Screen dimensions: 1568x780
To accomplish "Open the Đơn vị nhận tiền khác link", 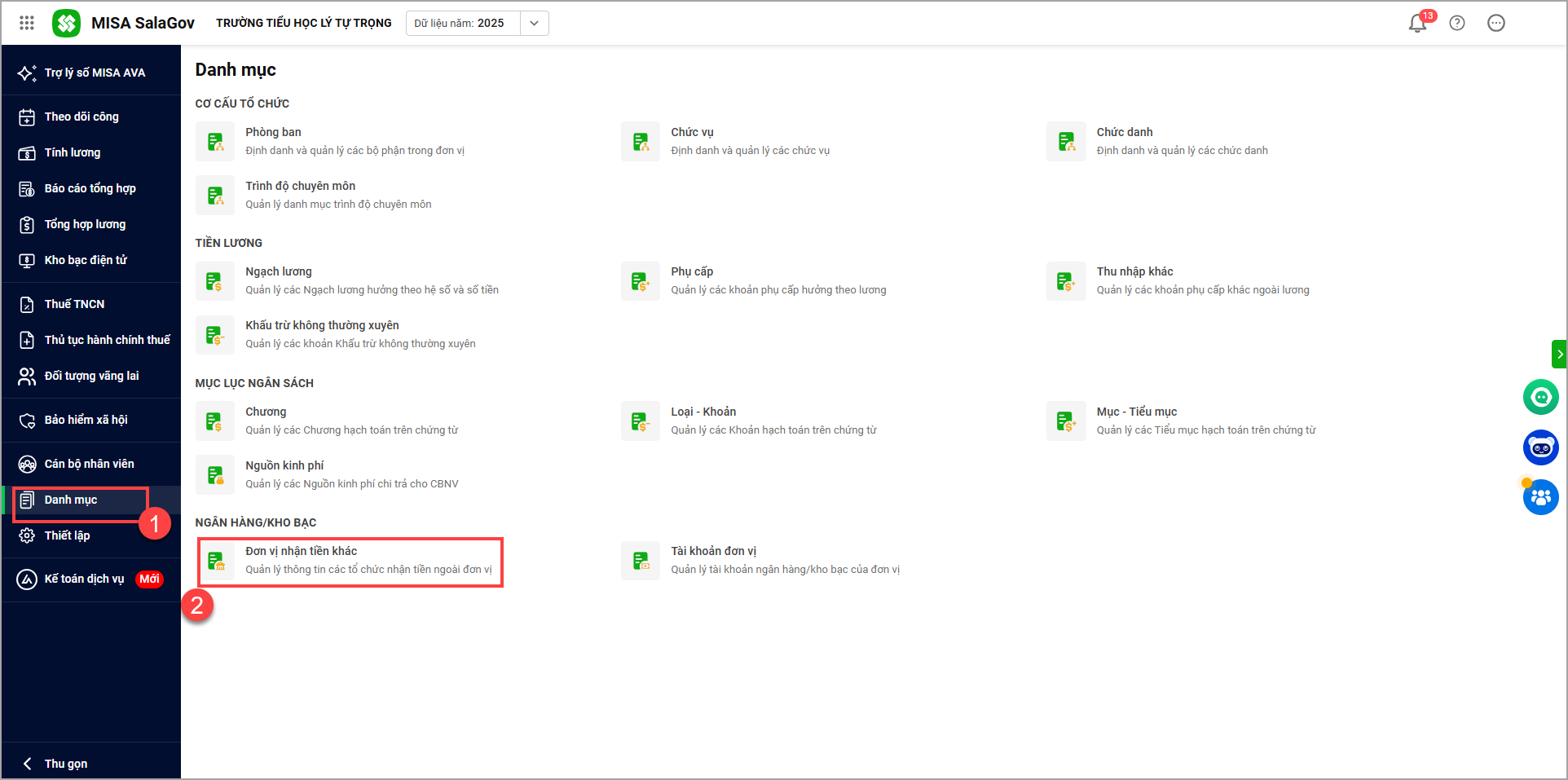I will coord(302,552).
